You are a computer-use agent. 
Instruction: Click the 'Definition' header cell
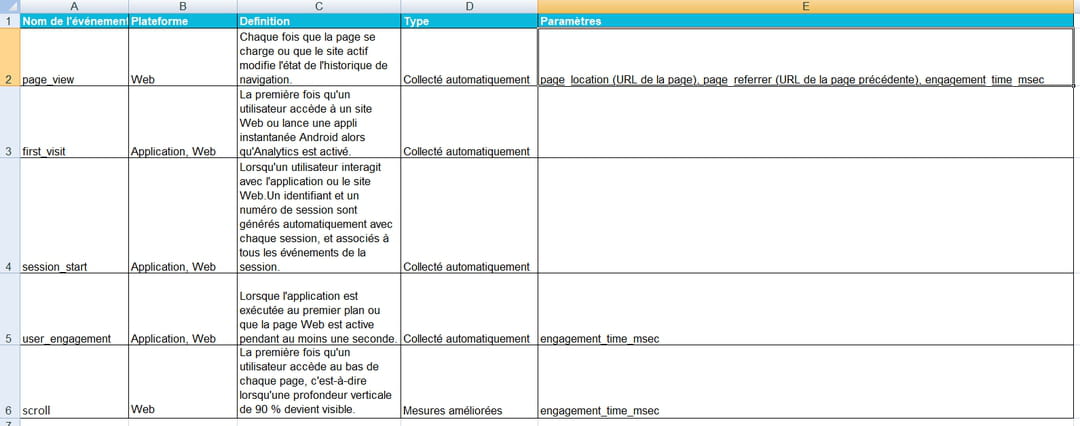click(x=319, y=21)
